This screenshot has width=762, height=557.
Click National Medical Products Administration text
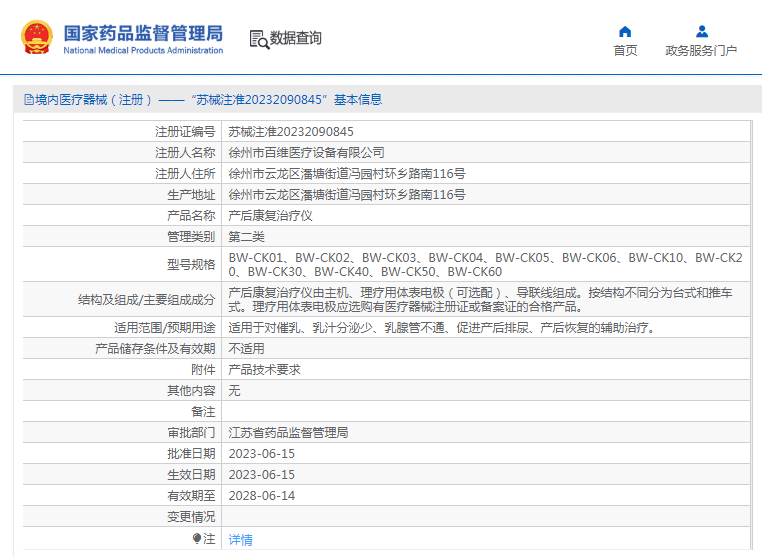[x=143, y=50]
